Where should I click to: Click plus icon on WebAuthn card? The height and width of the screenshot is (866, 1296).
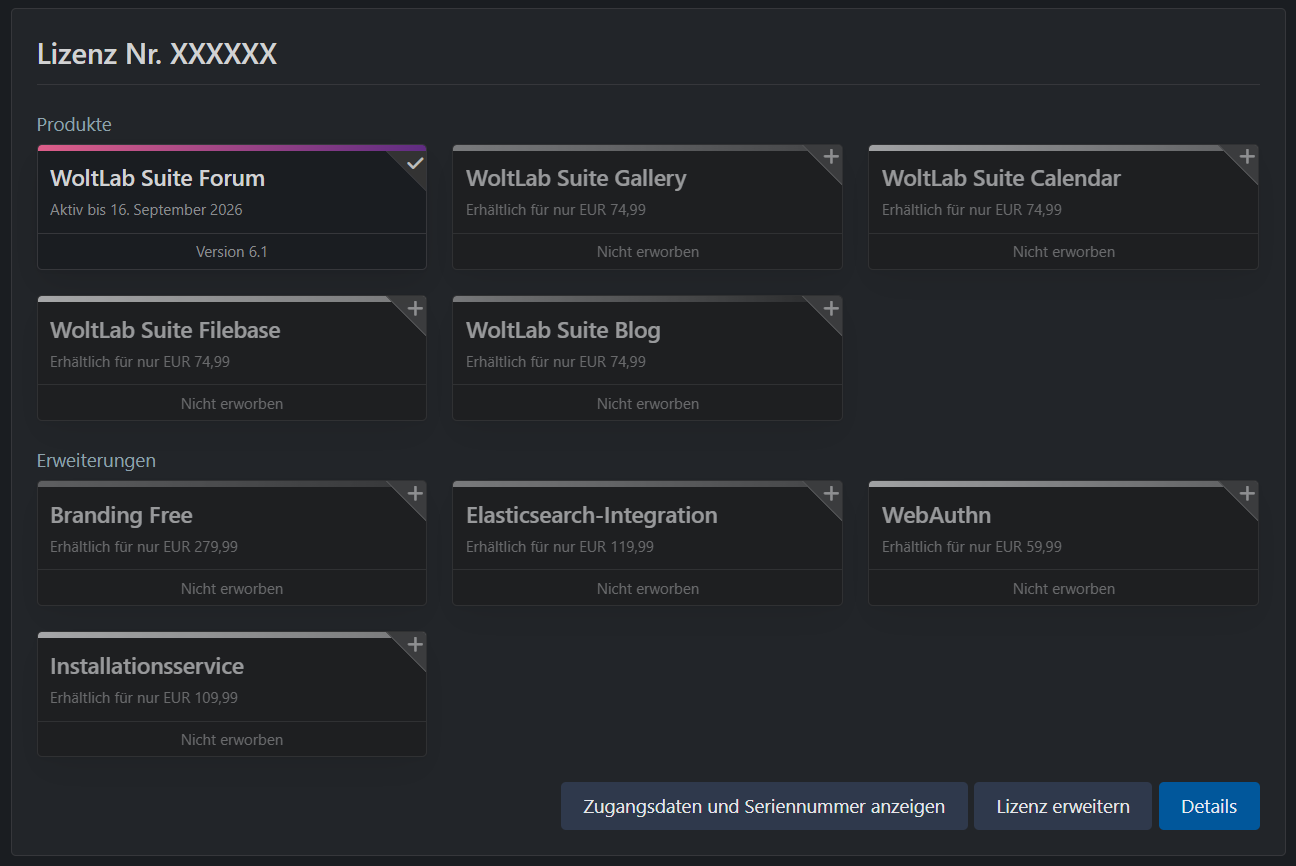pos(1246,494)
